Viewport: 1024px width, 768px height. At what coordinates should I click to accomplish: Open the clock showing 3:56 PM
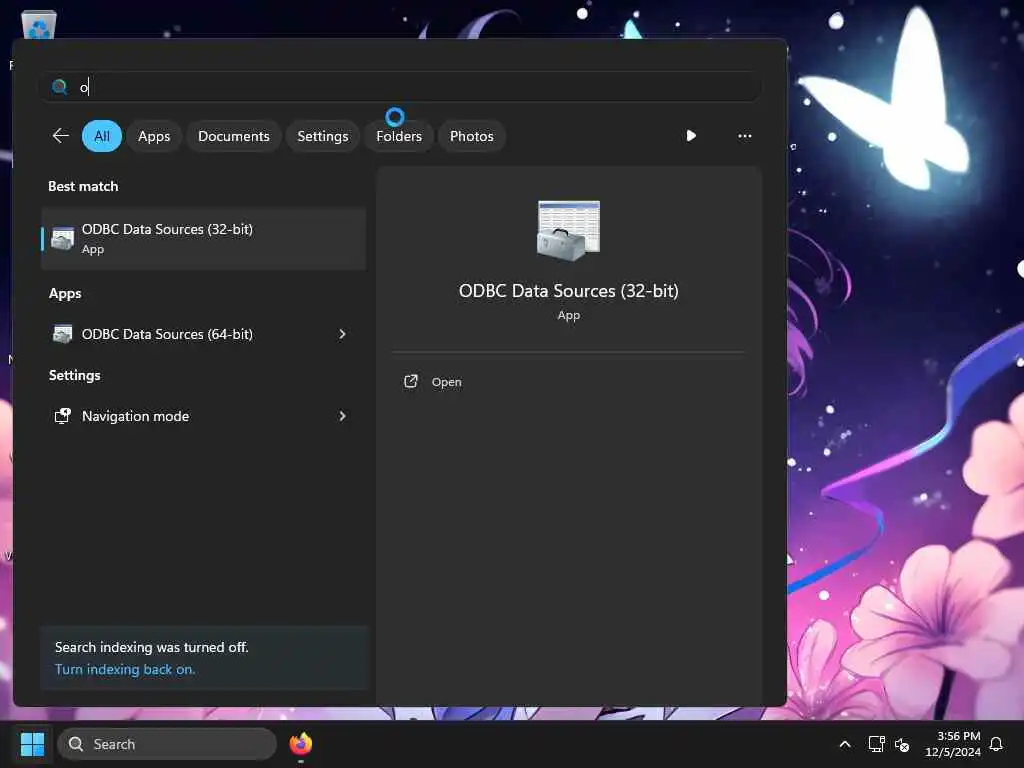pyautogui.click(x=952, y=744)
